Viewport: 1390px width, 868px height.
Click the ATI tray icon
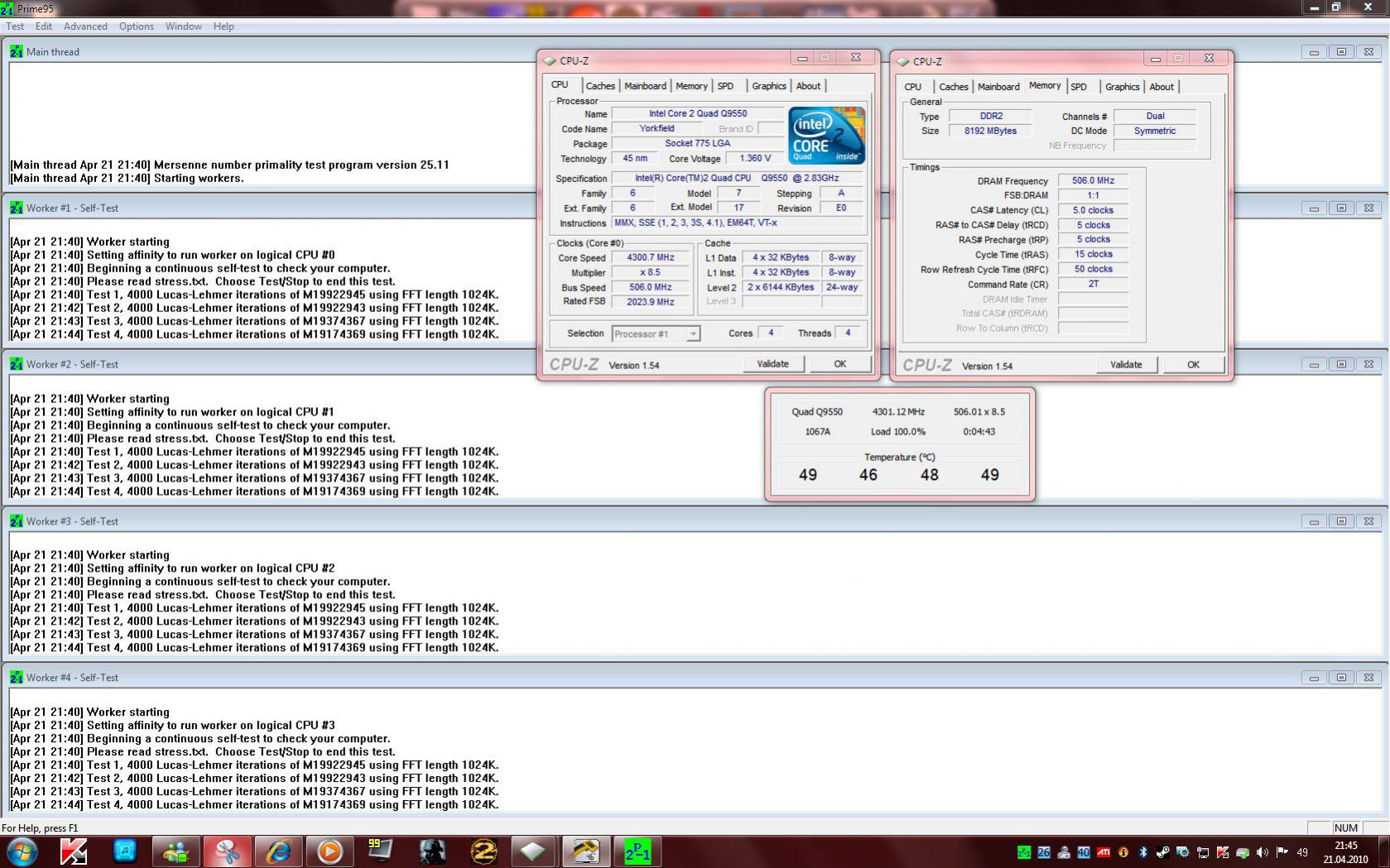click(1104, 852)
